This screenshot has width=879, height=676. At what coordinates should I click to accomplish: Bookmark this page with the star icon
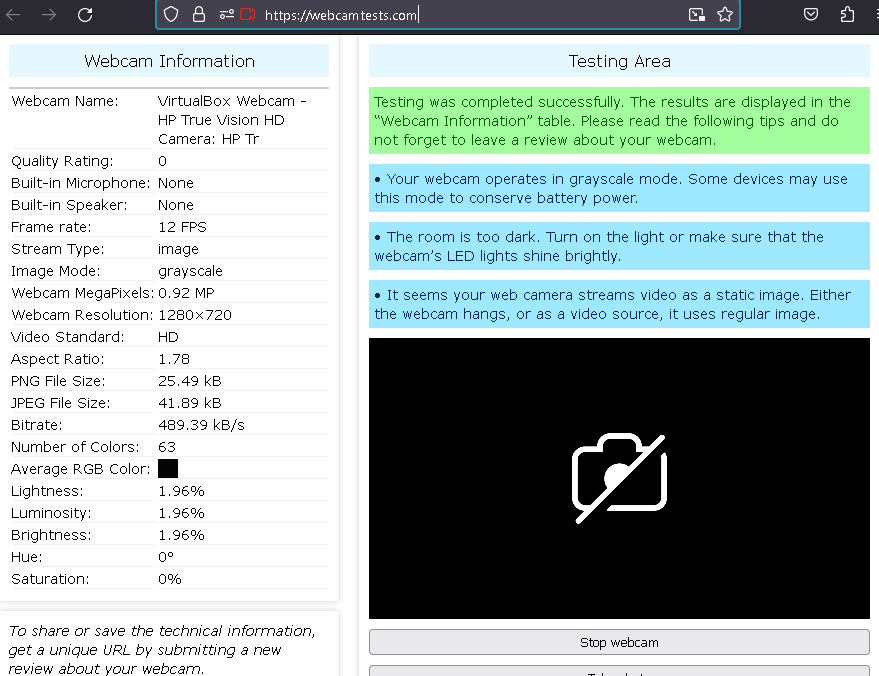tap(726, 15)
